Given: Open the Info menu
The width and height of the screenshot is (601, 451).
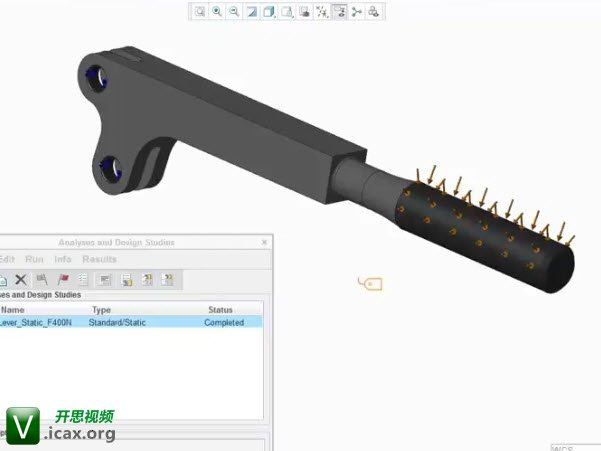Looking at the screenshot, I should (62, 259).
